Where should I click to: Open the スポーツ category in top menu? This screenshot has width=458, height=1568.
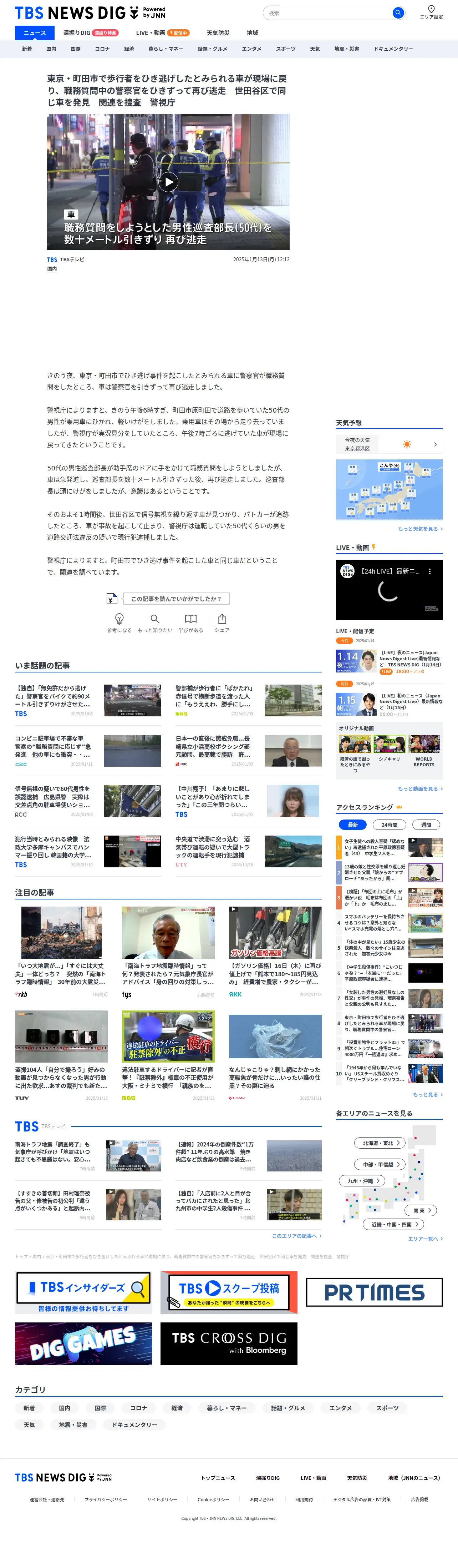[x=286, y=49]
